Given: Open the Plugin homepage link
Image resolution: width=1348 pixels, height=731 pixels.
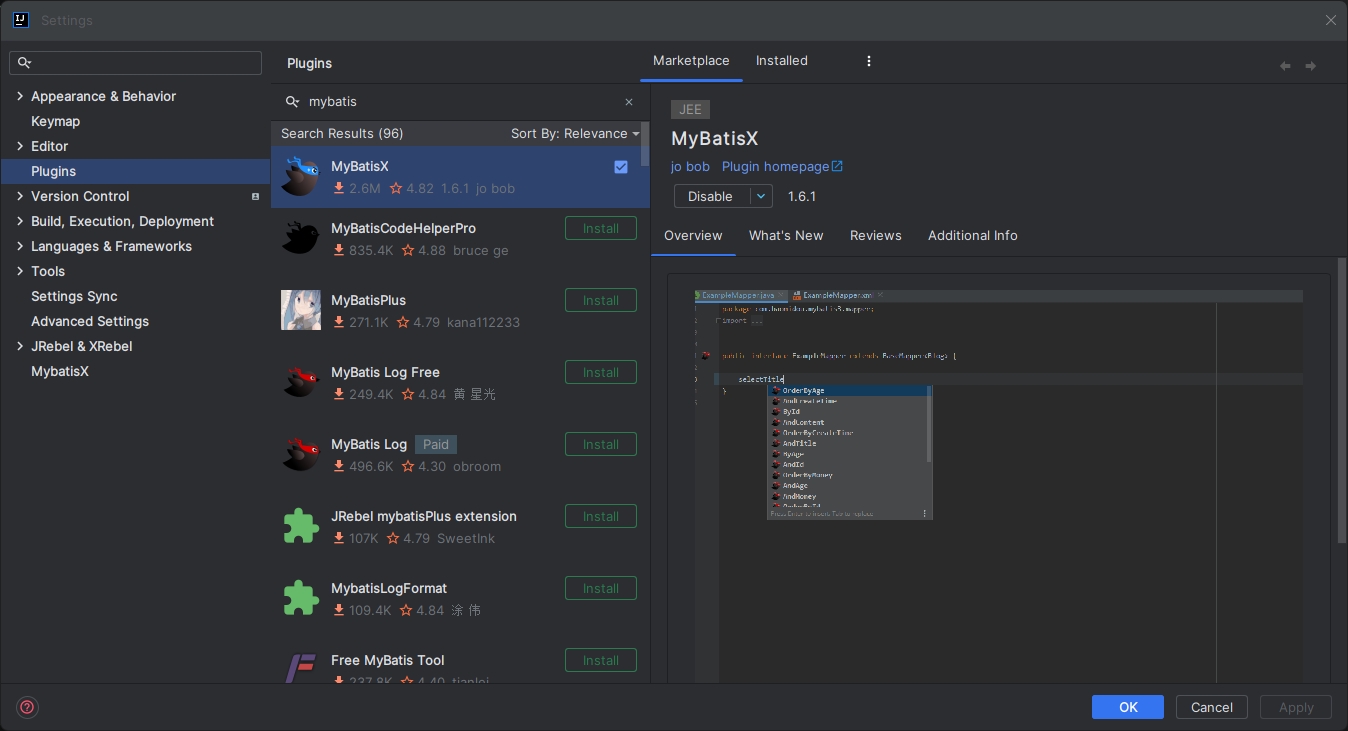Looking at the screenshot, I should click(x=776, y=167).
